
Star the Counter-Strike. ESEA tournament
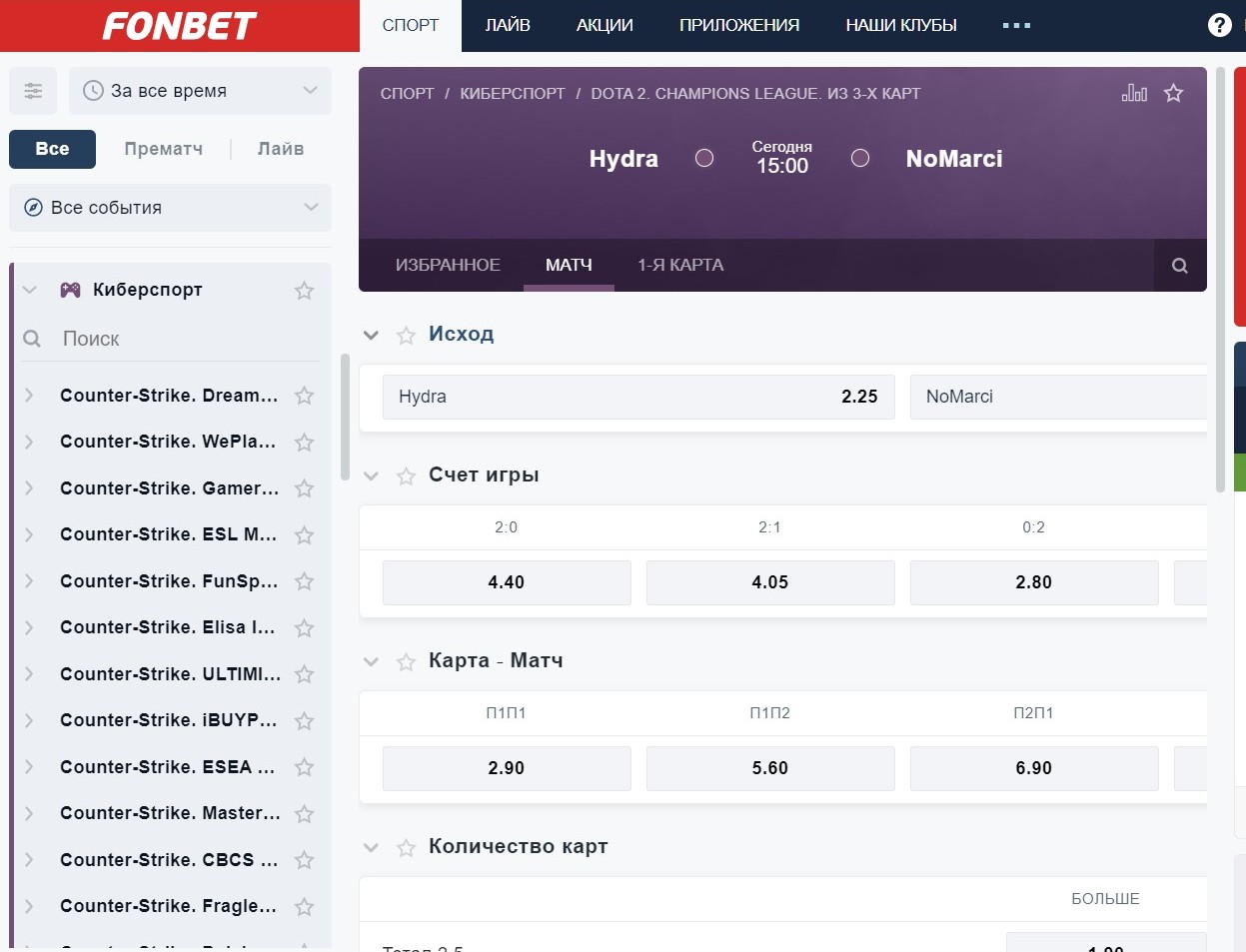coord(304,767)
